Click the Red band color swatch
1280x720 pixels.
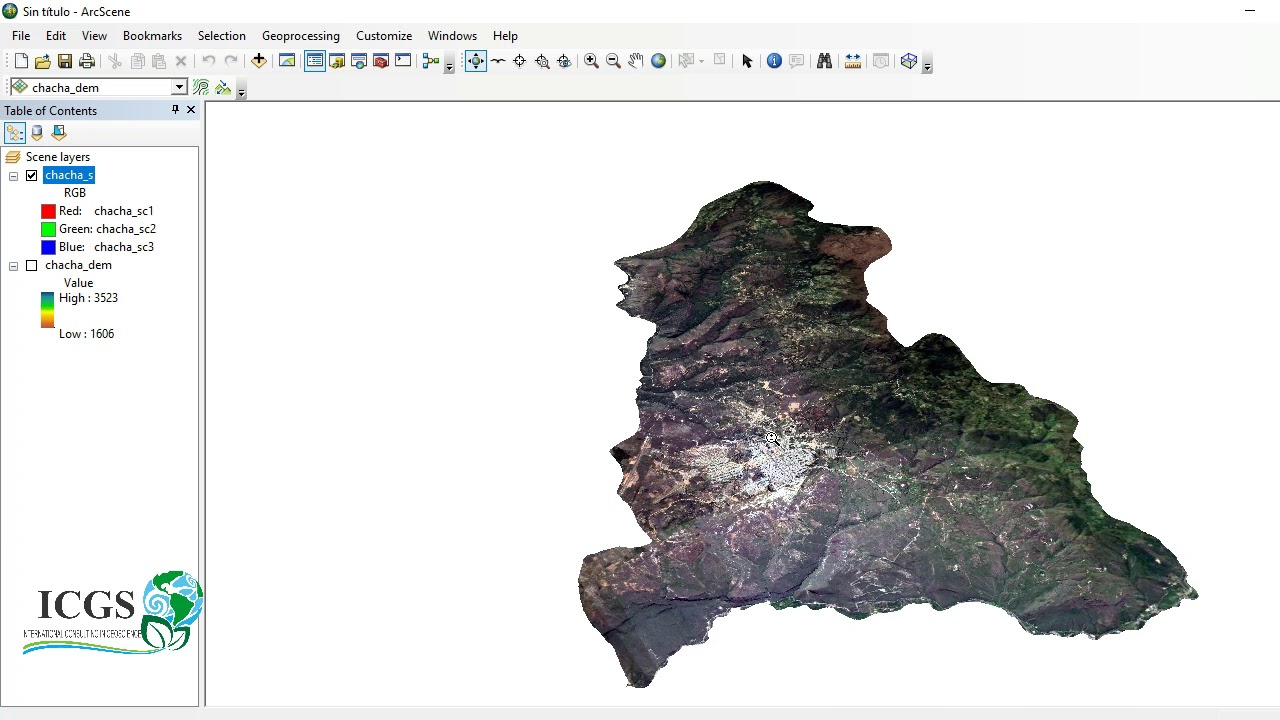tap(48, 211)
